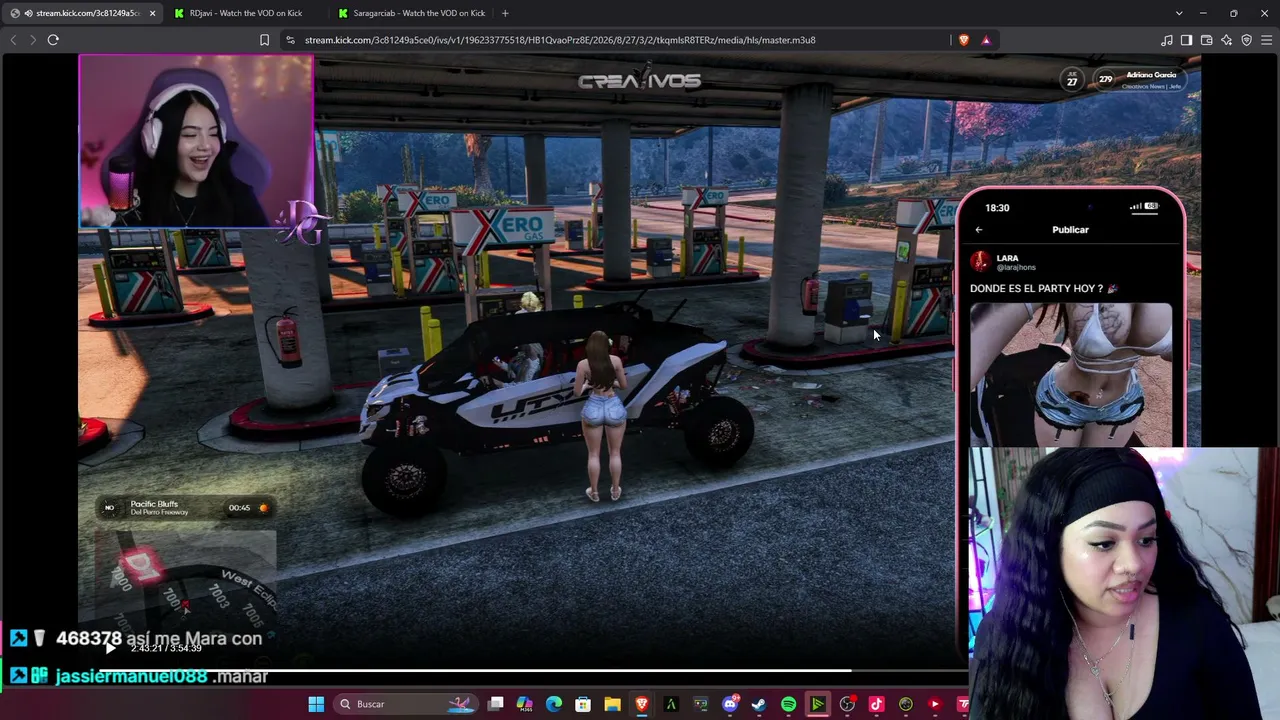Expand the tab search dropdown arrow
Screen dimensions: 1280x720
click(x=1179, y=13)
